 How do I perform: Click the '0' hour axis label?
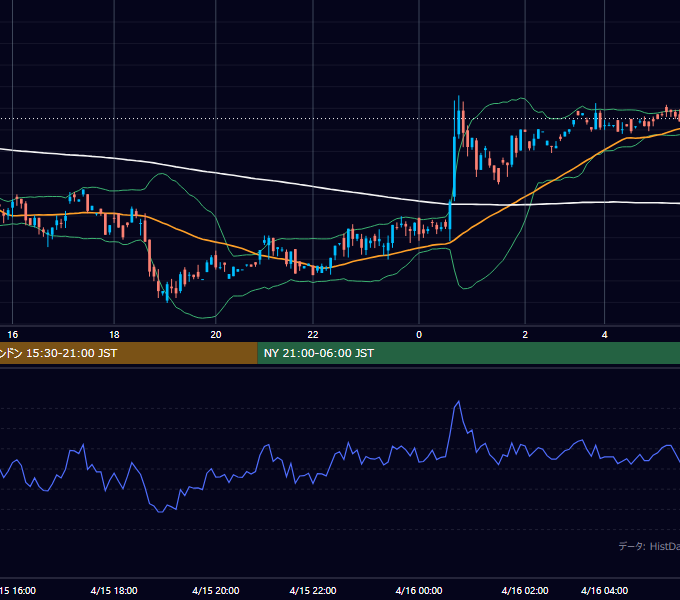click(419, 335)
